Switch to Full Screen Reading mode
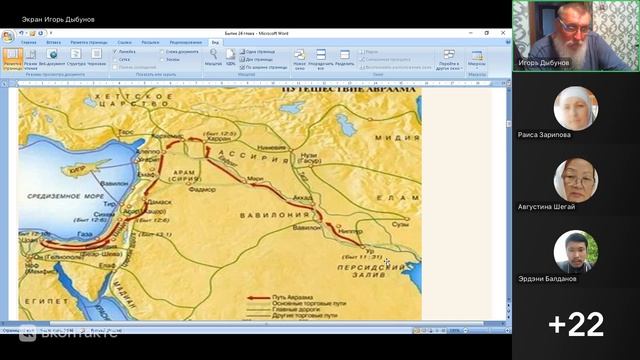 31,59
